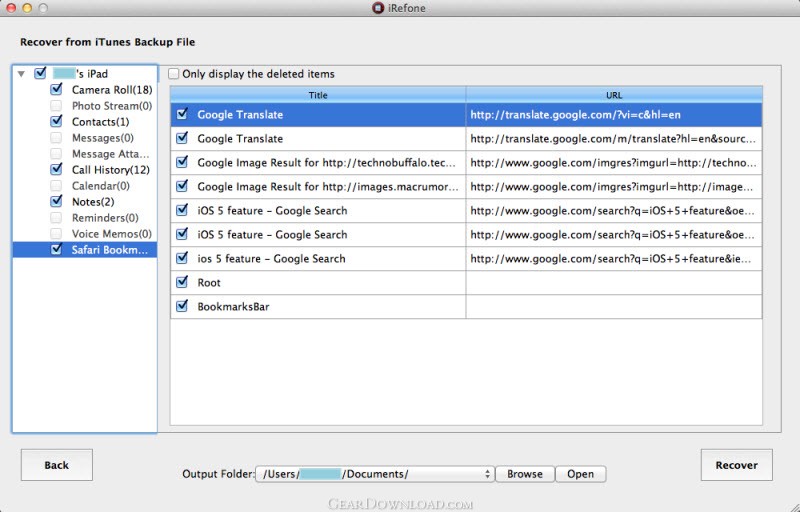
Task: Sort by URL column header
Action: 614,95
